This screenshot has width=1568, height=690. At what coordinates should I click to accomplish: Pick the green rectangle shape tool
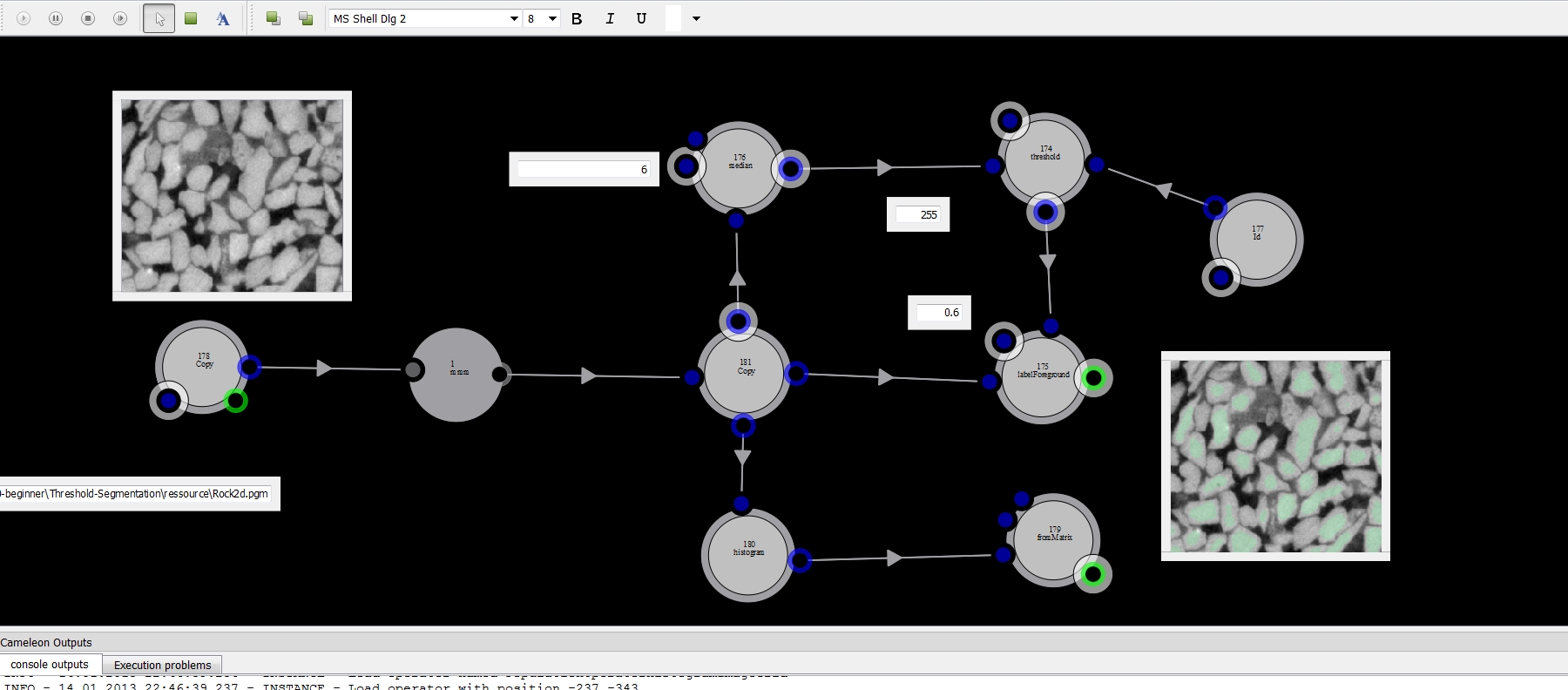(191, 18)
